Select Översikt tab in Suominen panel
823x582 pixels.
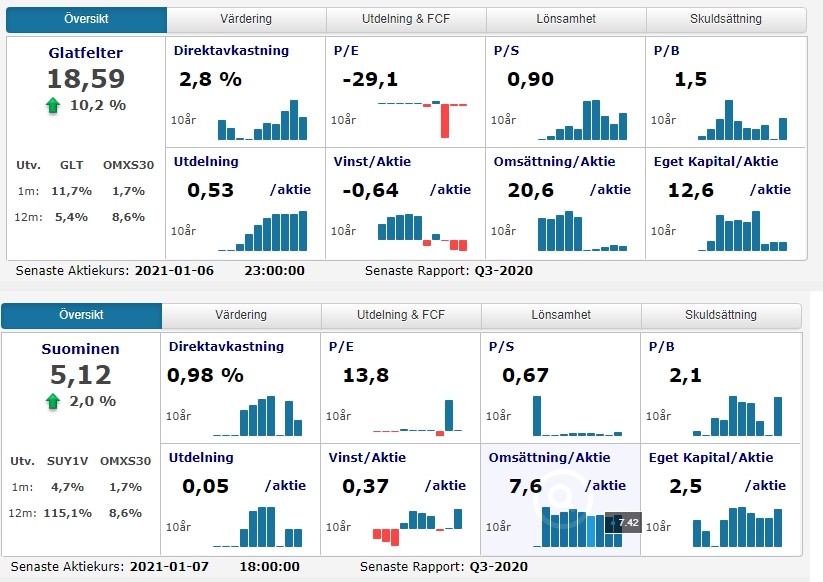pyautogui.click(x=81, y=315)
